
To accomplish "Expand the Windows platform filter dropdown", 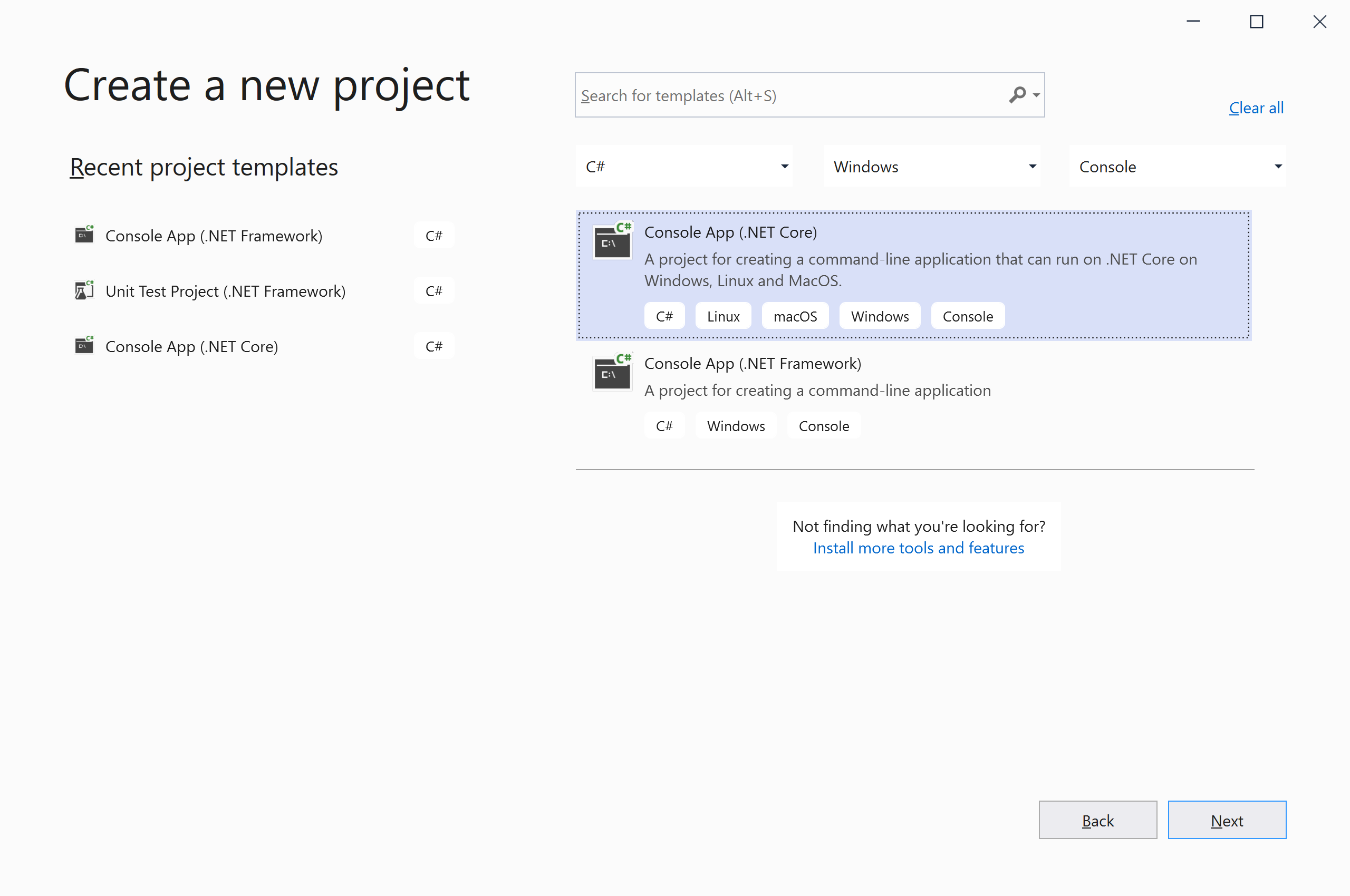I will 931,166.
